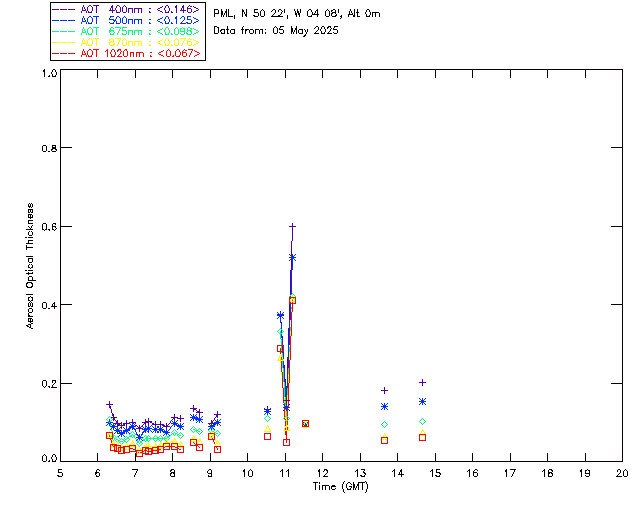Click the purple dashed line sample in the legend
Viewport: 640px width, 512px height.
(x=64, y=9)
